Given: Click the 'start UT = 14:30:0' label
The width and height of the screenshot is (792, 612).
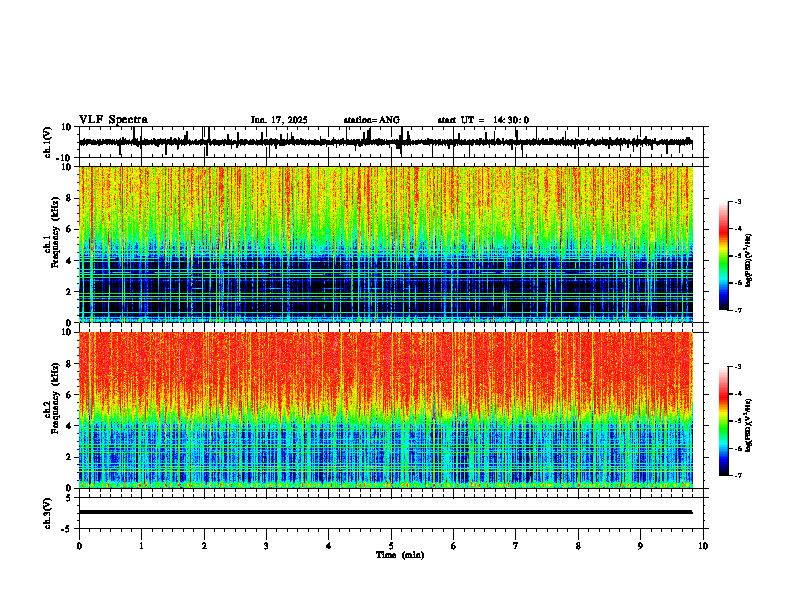Looking at the screenshot, I should 483,120.
